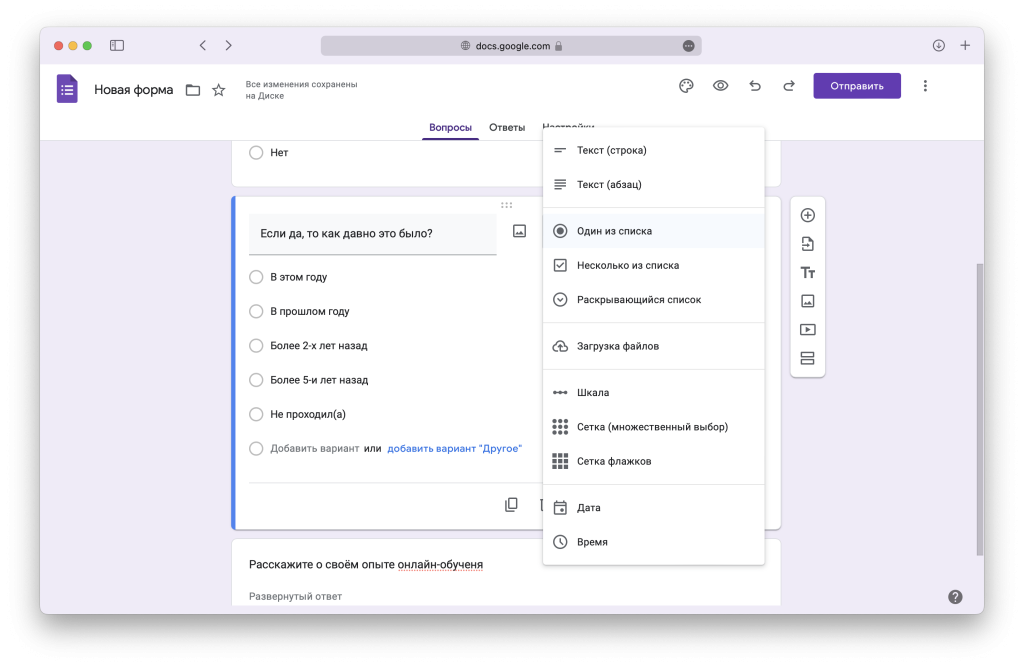Undo the last change
Viewport: 1024px width, 667px height.
pyautogui.click(x=755, y=86)
